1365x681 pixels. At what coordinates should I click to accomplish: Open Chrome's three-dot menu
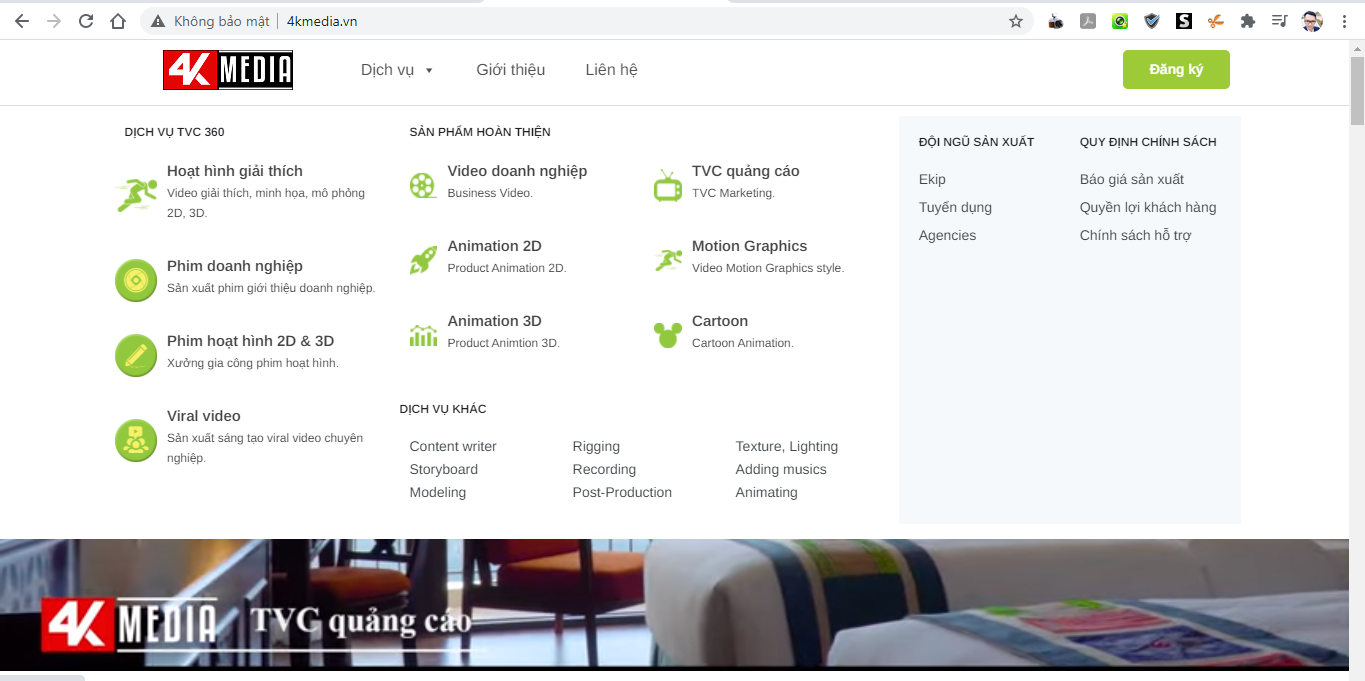pyautogui.click(x=1345, y=21)
